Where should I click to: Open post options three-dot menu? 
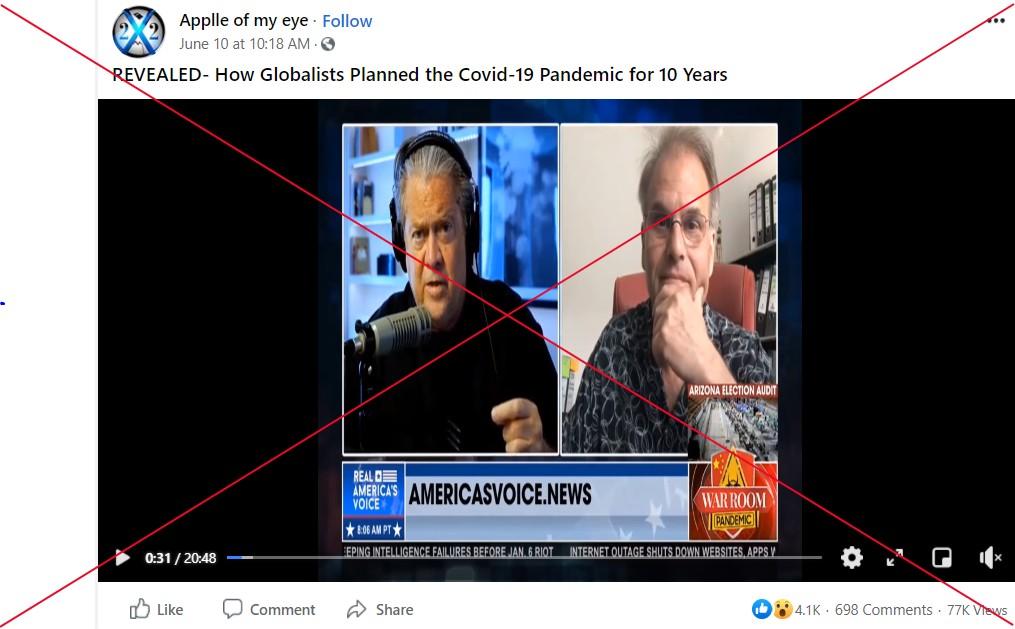[996, 21]
